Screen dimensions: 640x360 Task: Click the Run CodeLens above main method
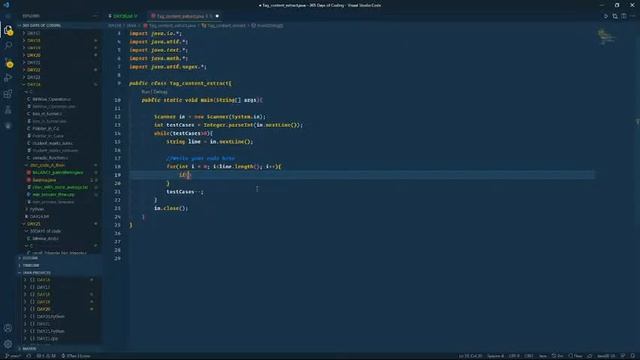point(146,92)
